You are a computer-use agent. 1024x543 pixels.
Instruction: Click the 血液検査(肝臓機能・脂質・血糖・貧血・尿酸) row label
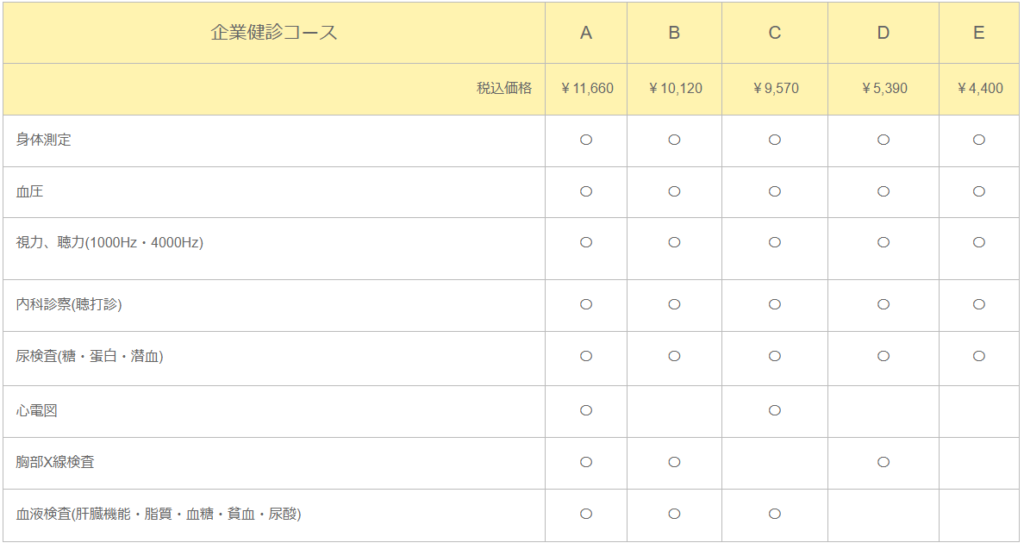[159, 514]
